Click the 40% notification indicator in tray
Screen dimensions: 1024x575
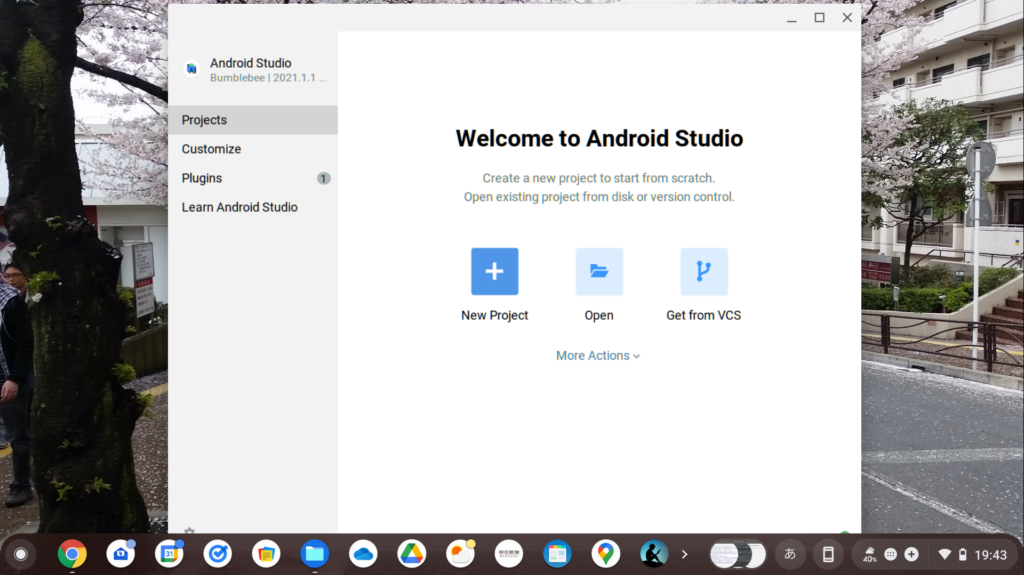(870, 555)
